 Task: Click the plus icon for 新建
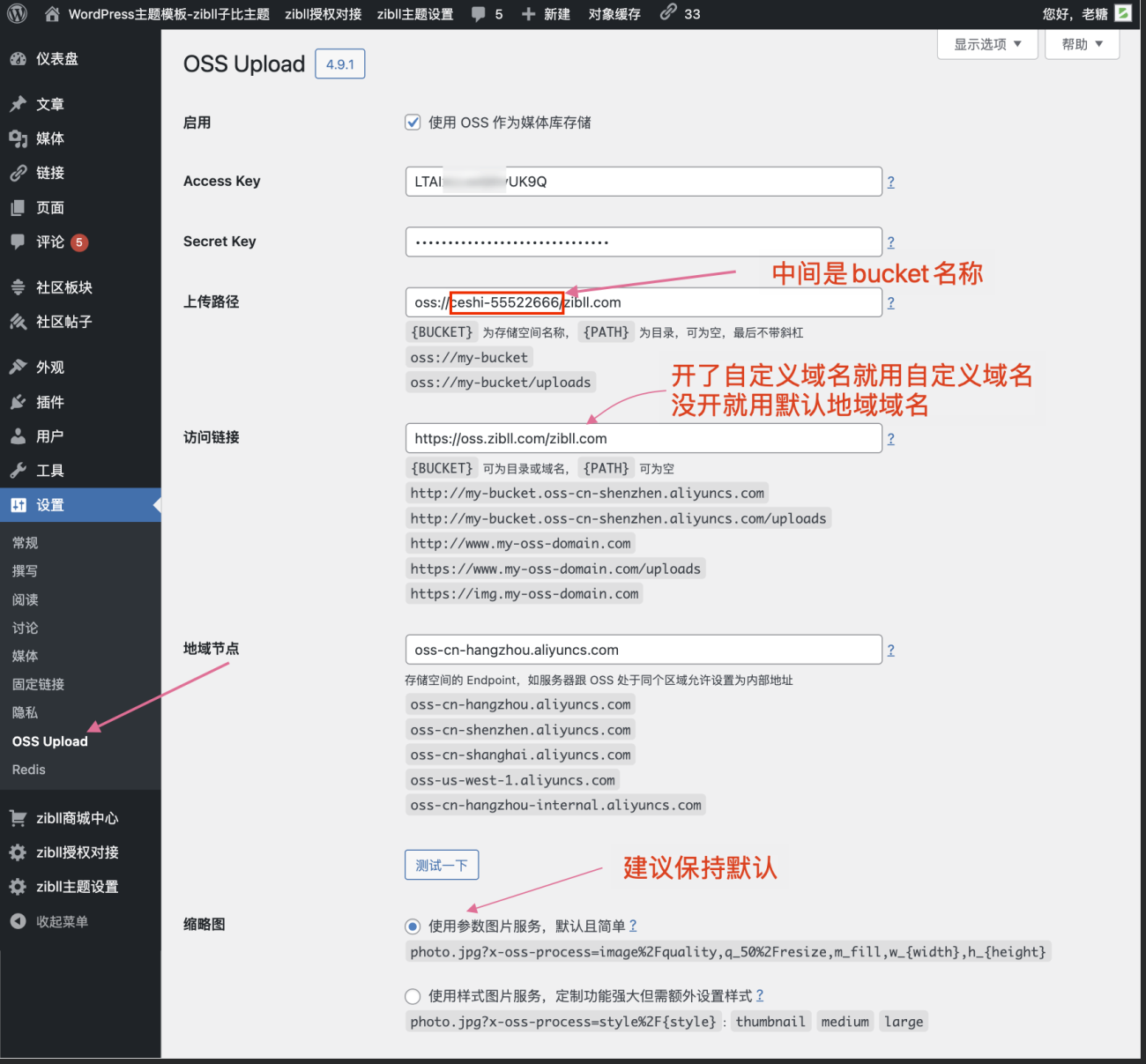pos(529,14)
